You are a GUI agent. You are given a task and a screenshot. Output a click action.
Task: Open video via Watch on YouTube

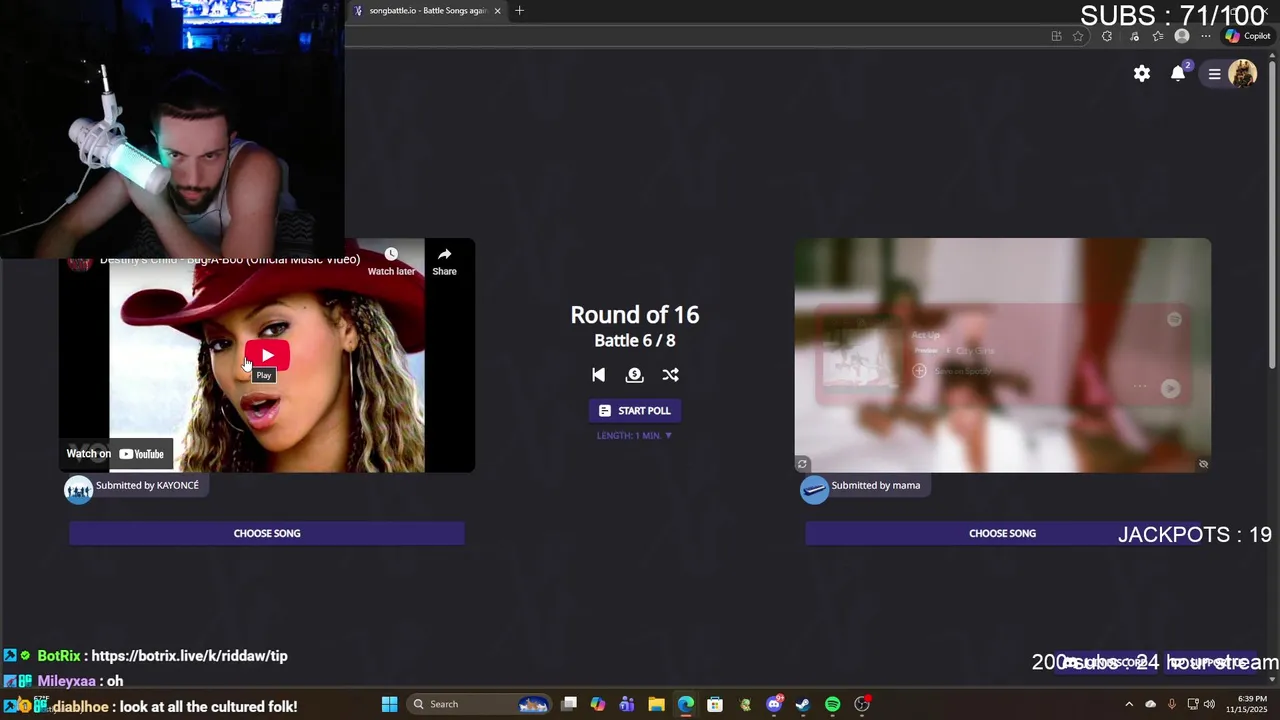click(x=116, y=454)
